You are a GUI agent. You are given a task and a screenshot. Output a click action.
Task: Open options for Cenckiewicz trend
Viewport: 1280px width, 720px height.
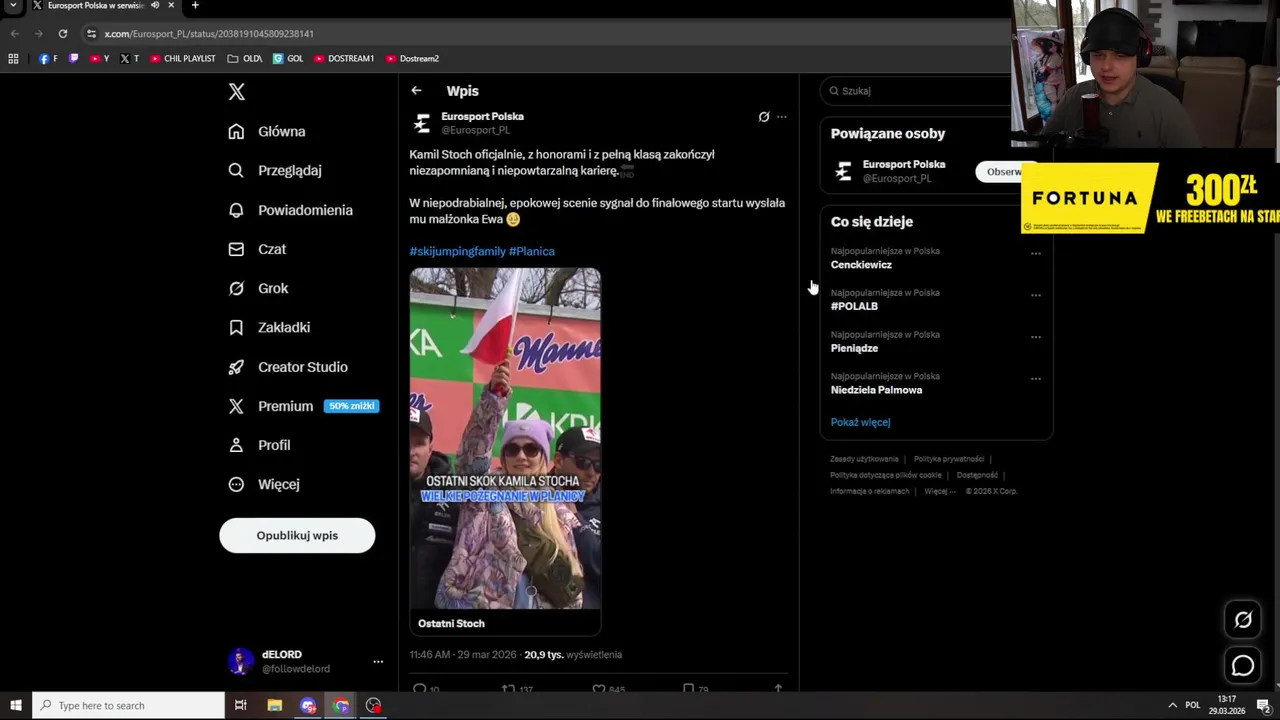point(1036,253)
